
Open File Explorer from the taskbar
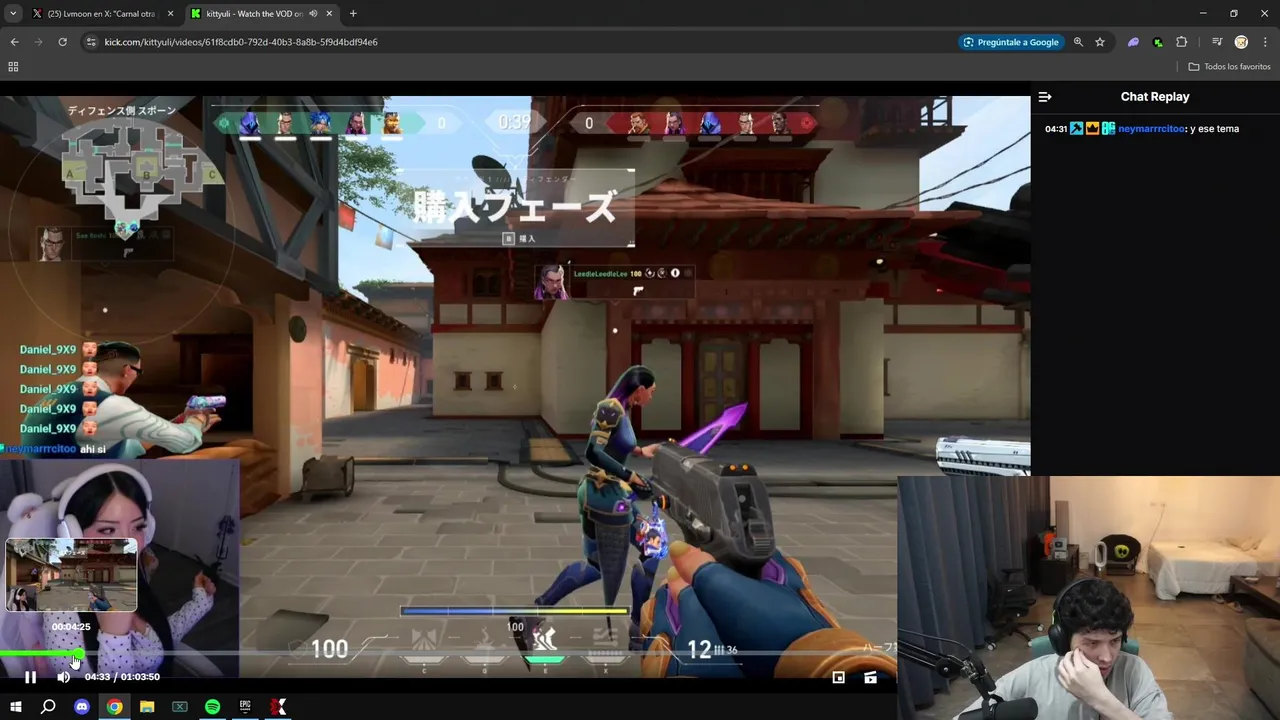tap(147, 707)
